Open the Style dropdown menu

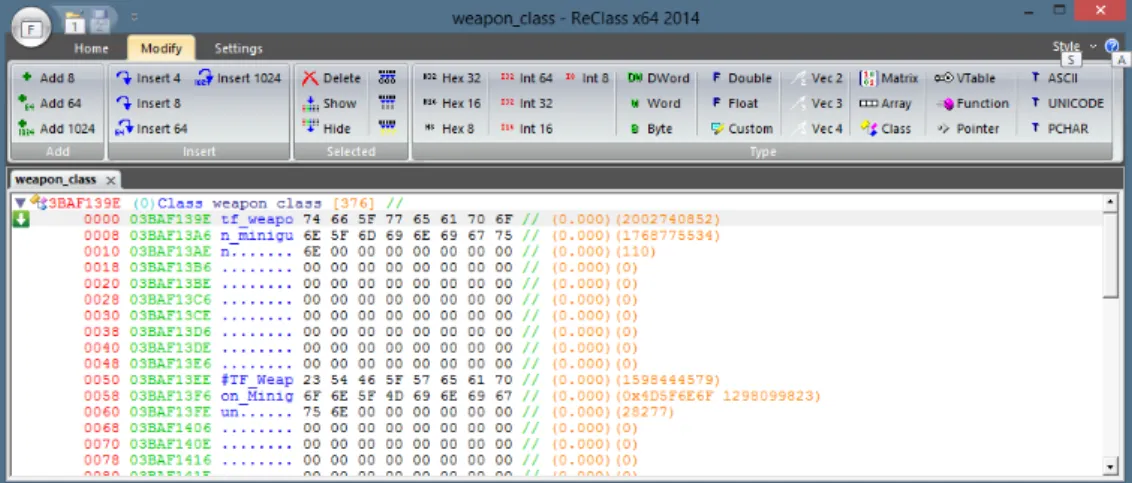[1075, 46]
